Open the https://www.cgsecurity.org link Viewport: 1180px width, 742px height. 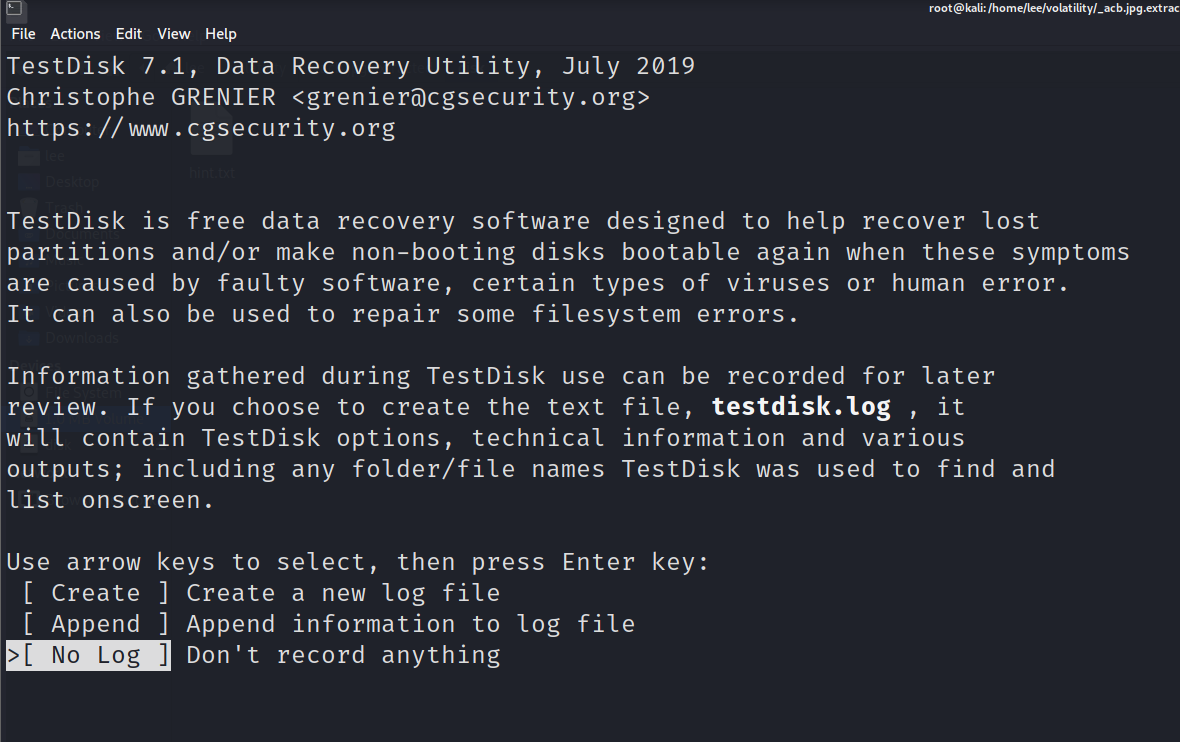tap(201, 129)
